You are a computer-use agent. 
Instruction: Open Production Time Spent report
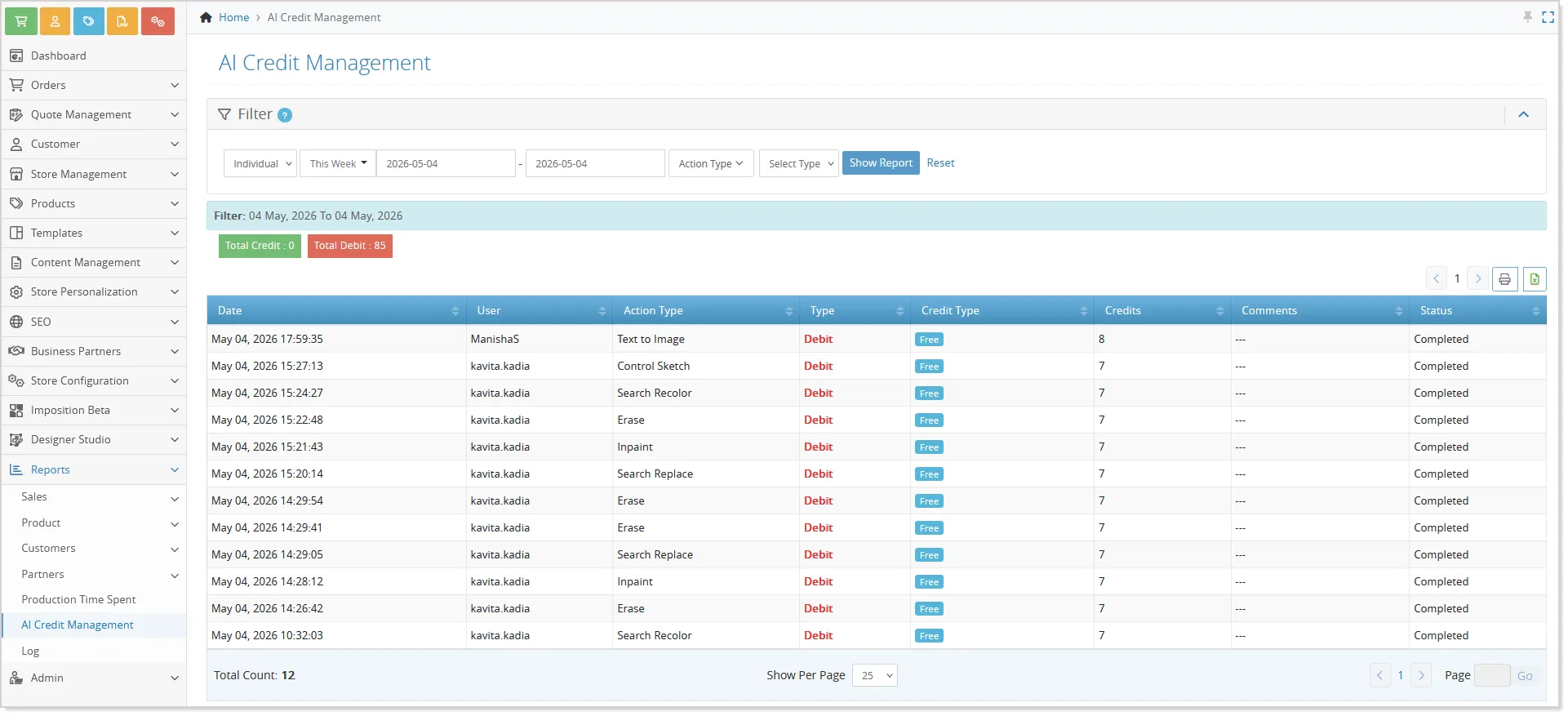click(78, 599)
